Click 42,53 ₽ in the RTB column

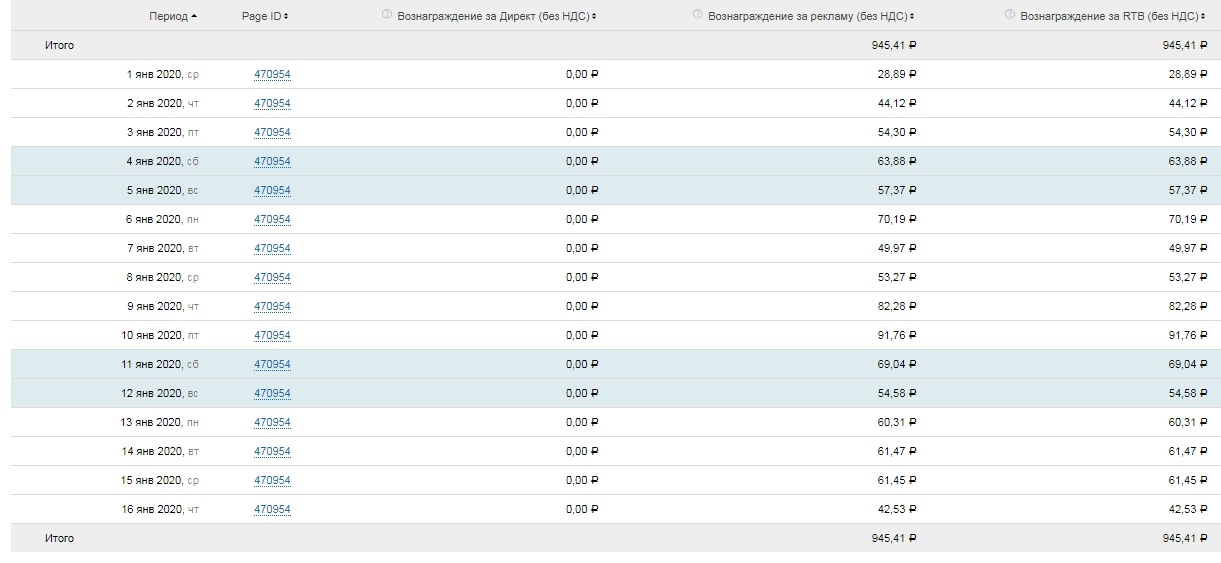tap(1189, 510)
